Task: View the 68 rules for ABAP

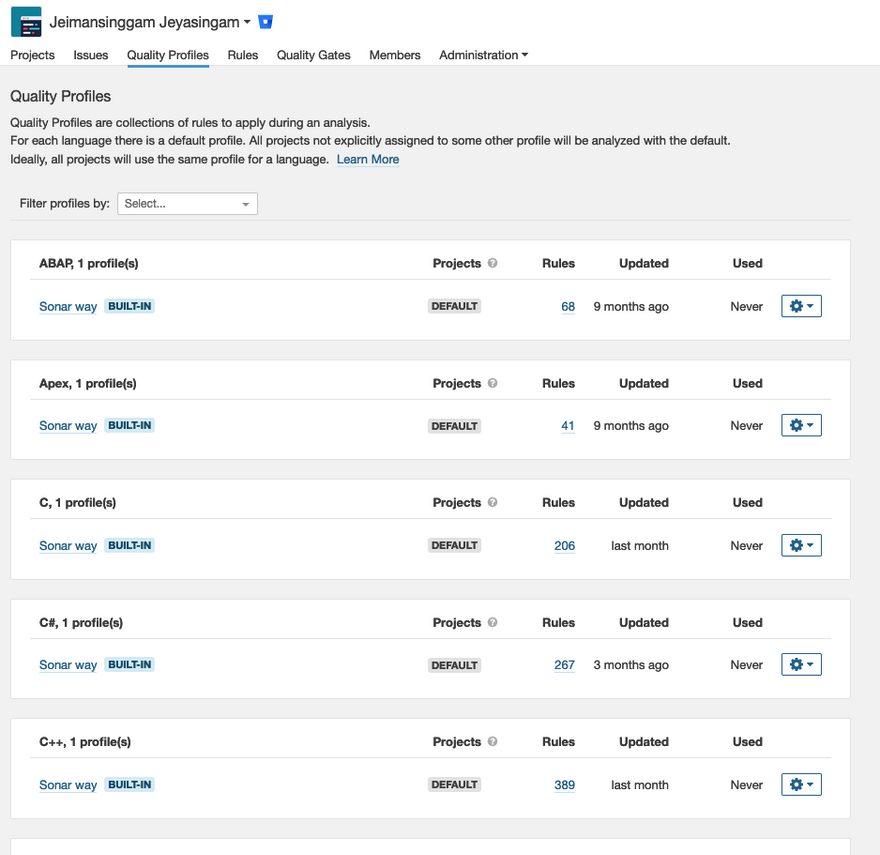Action: 568,307
